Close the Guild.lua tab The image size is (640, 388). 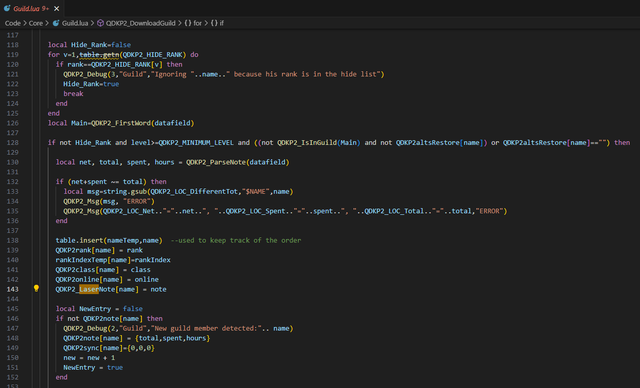click(x=56, y=9)
